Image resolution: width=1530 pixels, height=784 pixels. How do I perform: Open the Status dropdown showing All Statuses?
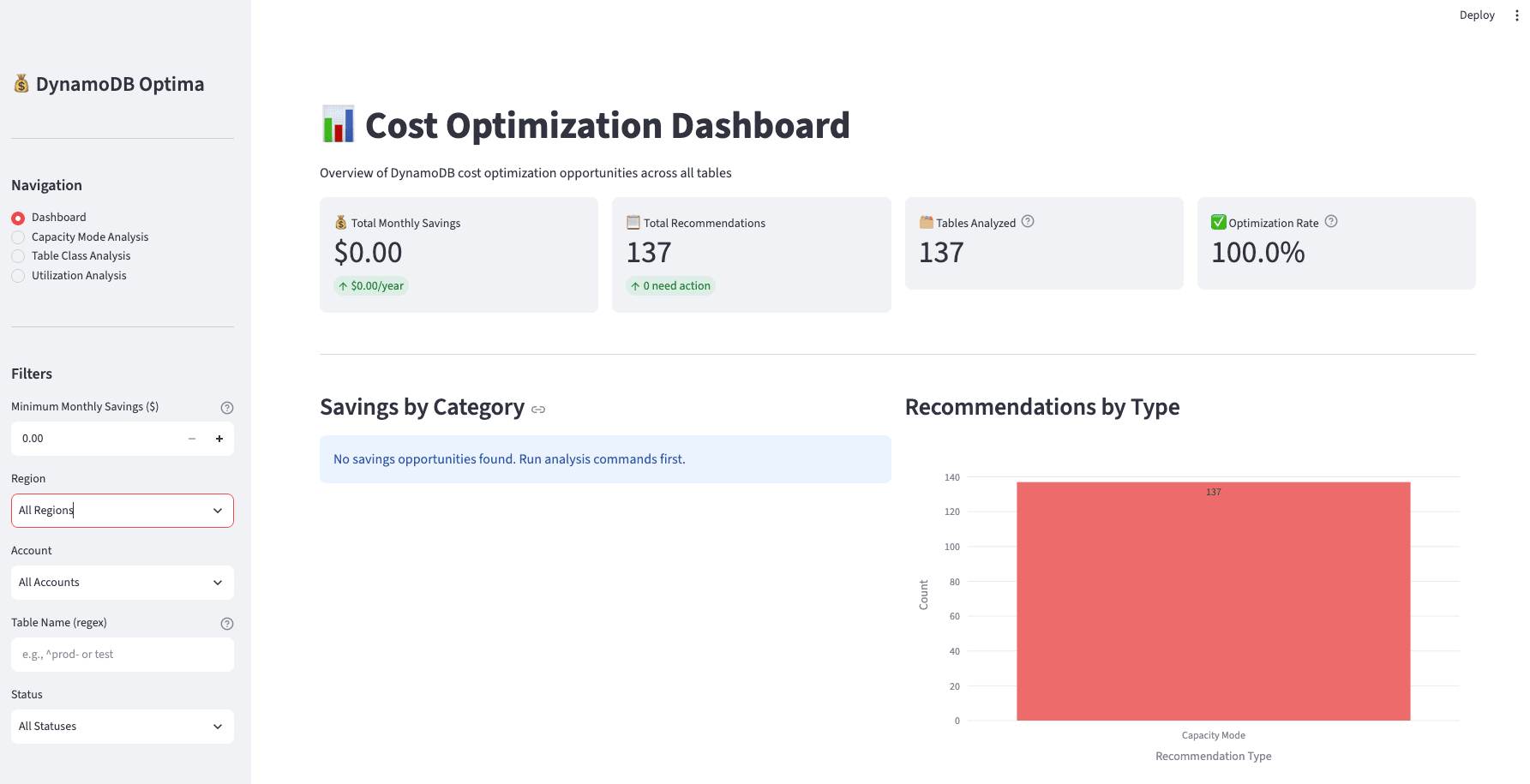(123, 727)
